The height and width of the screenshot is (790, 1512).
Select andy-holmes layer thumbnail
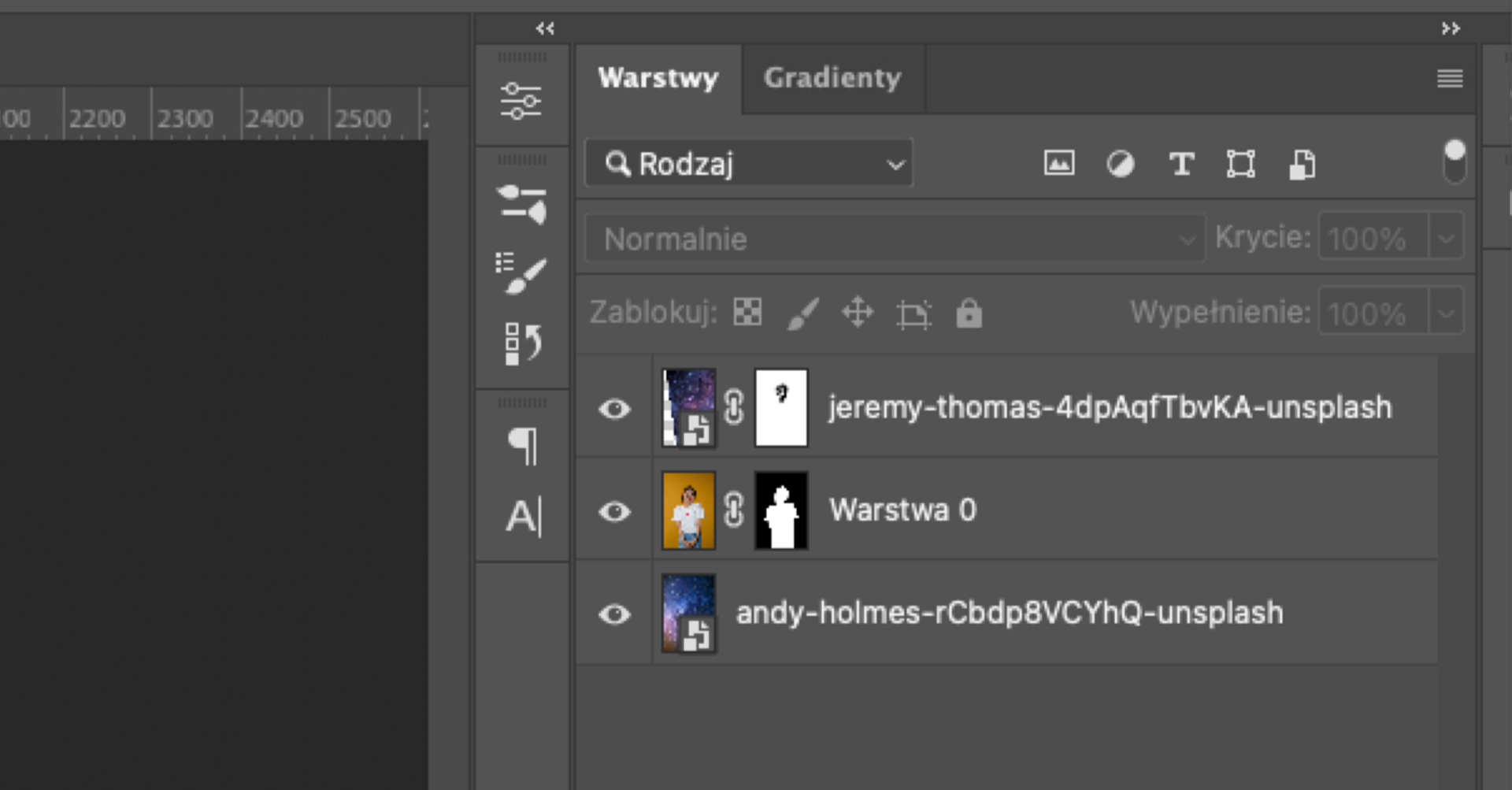pos(688,613)
